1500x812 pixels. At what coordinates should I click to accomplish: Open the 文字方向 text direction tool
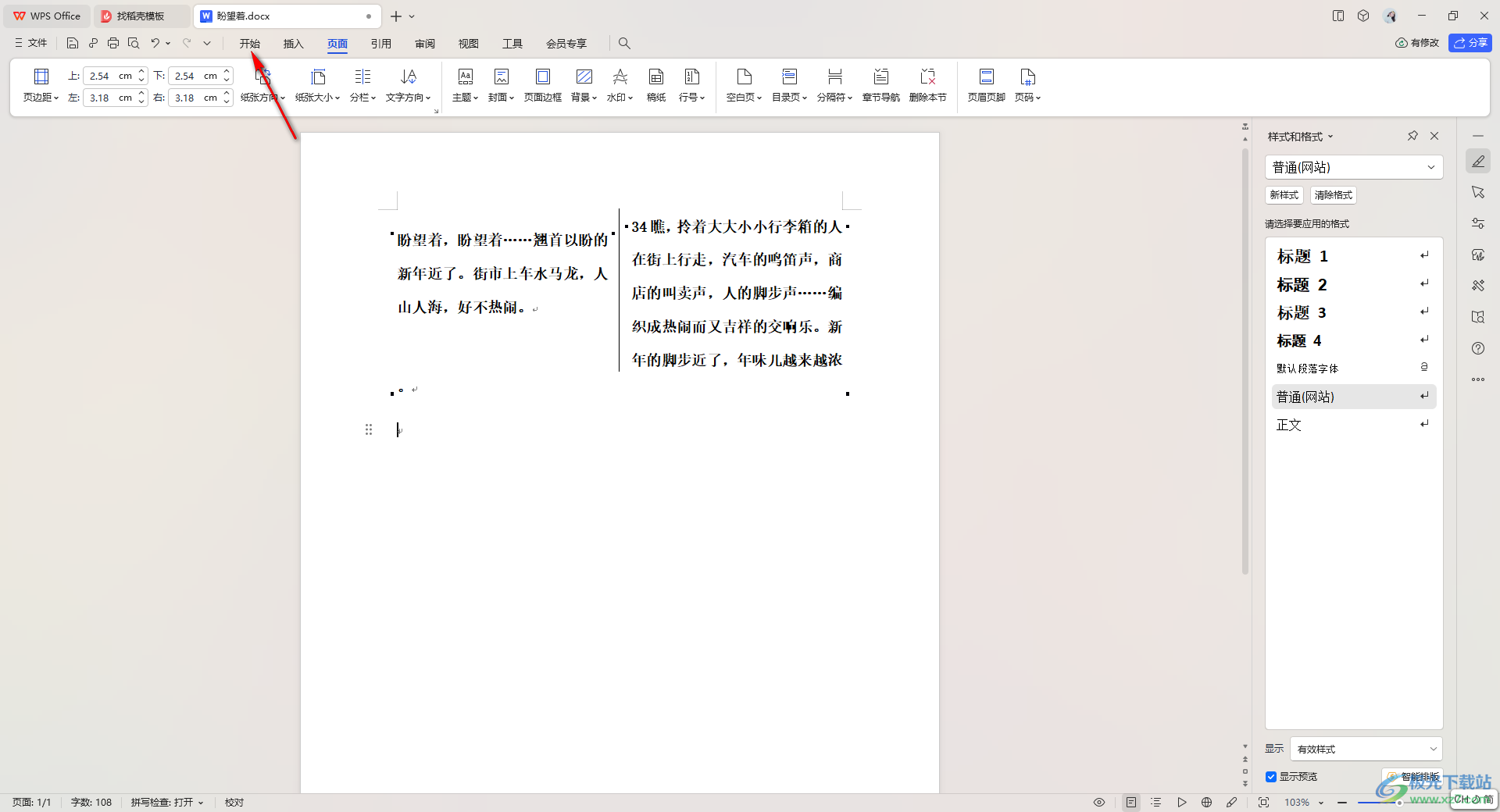tap(408, 85)
